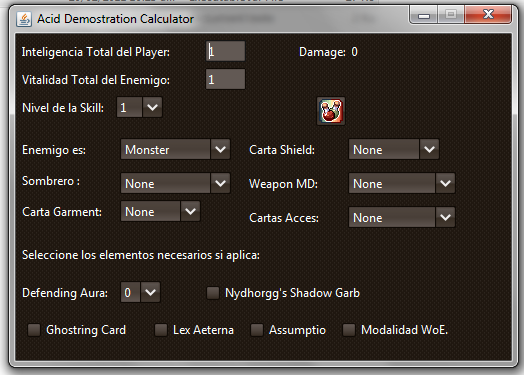Image resolution: width=524 pixels, height=375 pixels.
Task: Check the Assumptio option
Action: tap(257, 330)
